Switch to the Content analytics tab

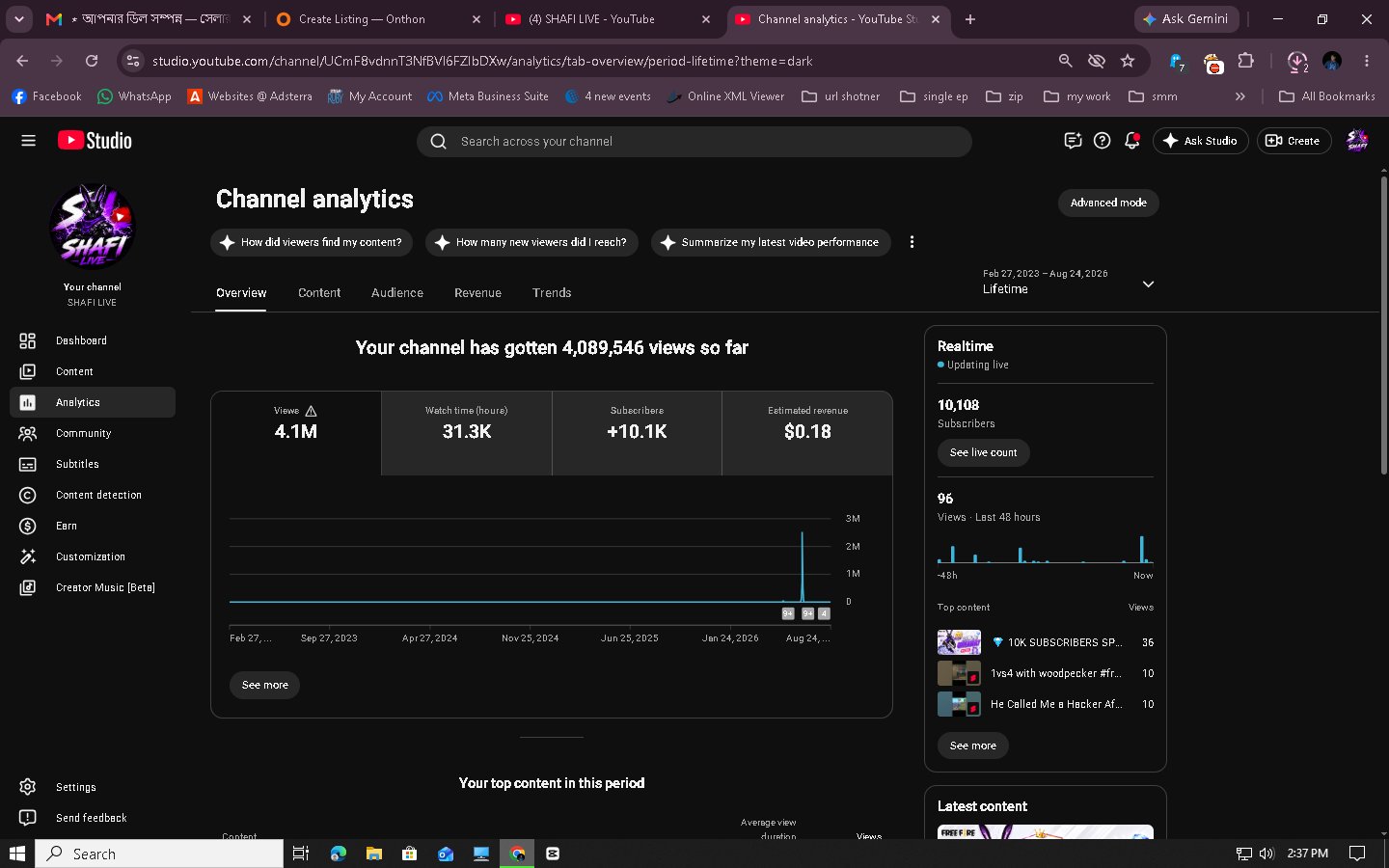click(x=319, y=293)
